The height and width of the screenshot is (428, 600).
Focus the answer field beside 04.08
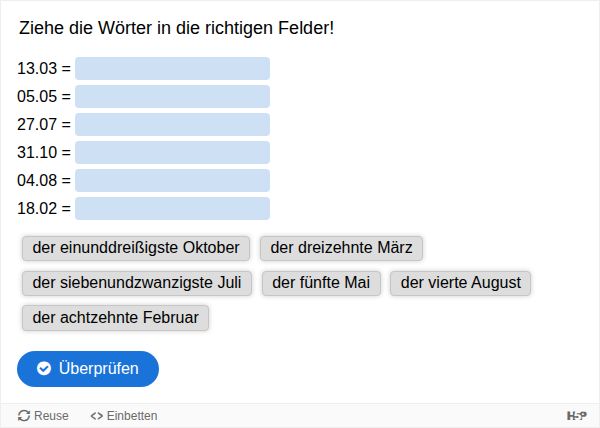pyautogui.click(x=172, y=181)
